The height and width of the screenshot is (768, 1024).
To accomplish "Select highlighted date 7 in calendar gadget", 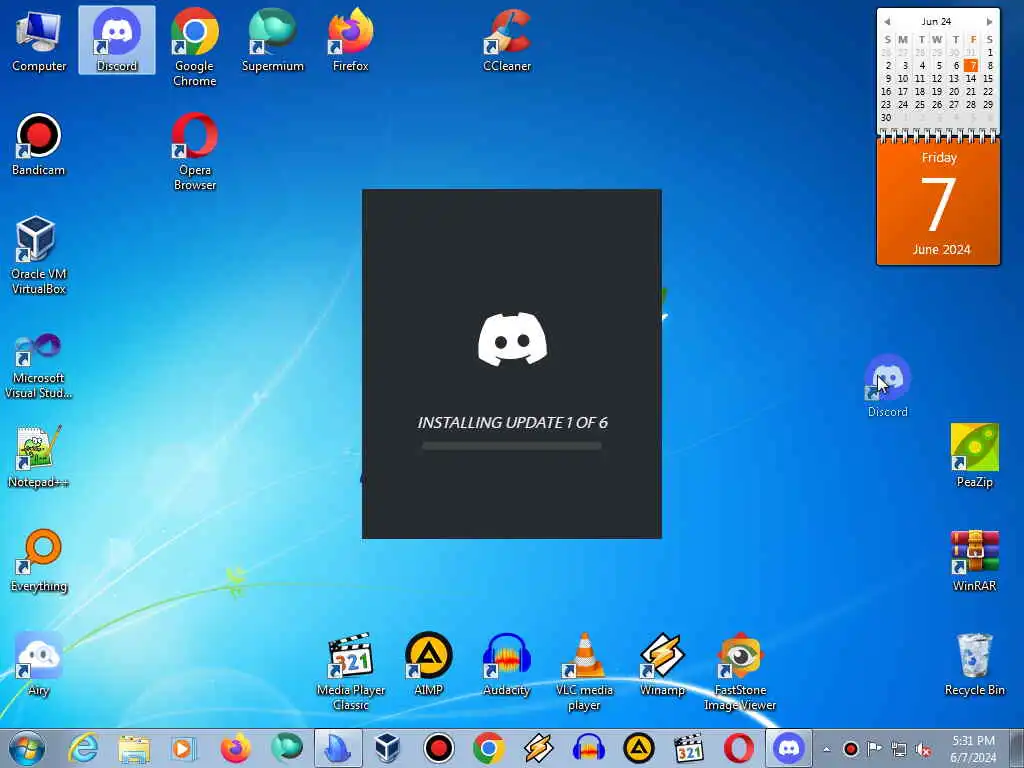I will (971, 65).
